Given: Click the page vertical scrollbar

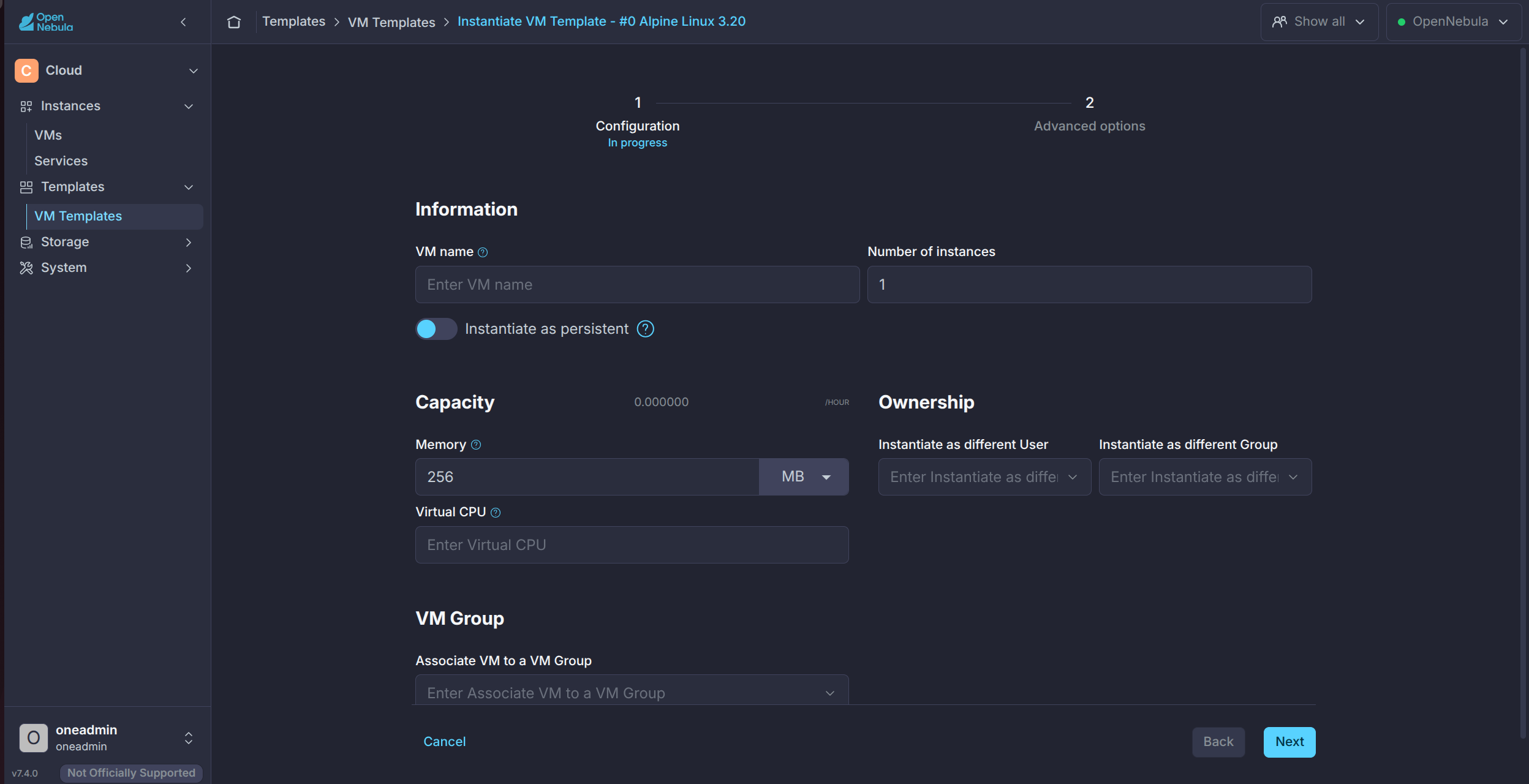Looking at the screenshot, I should [1523, 392].
